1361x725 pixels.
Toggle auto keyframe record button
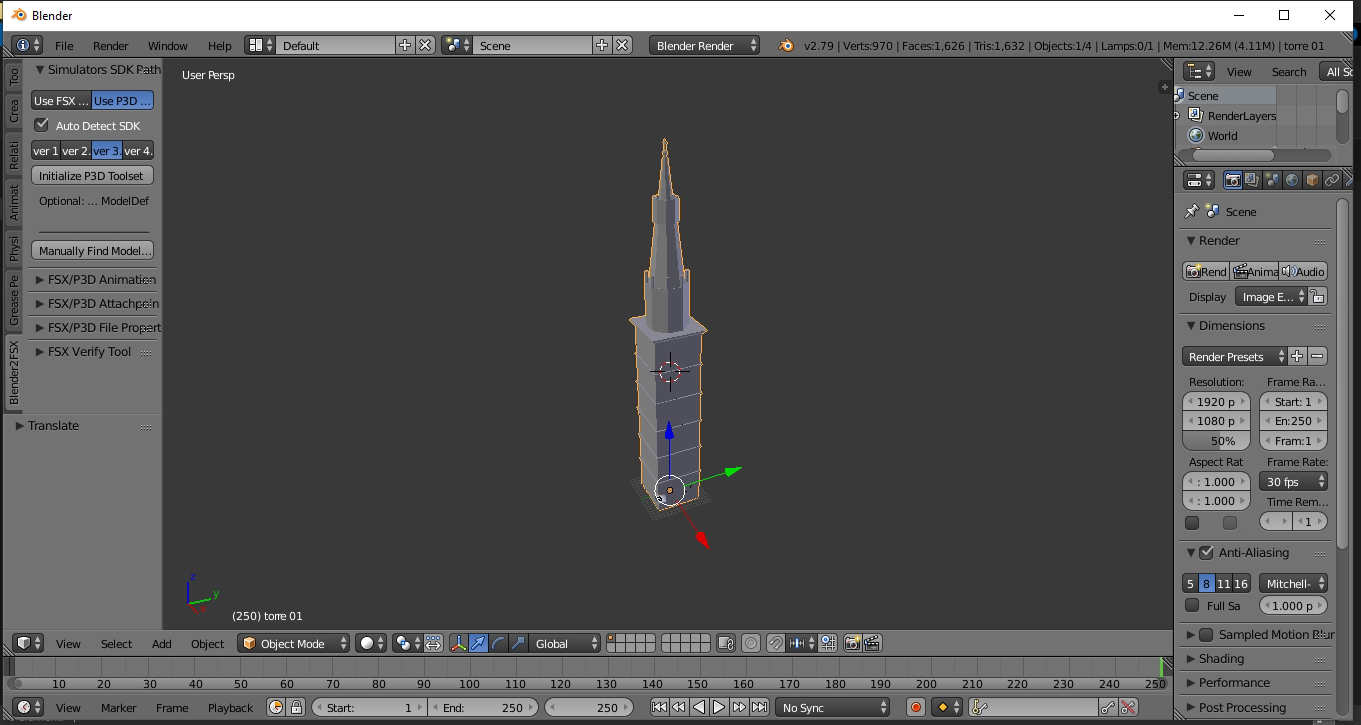point(915,707)
